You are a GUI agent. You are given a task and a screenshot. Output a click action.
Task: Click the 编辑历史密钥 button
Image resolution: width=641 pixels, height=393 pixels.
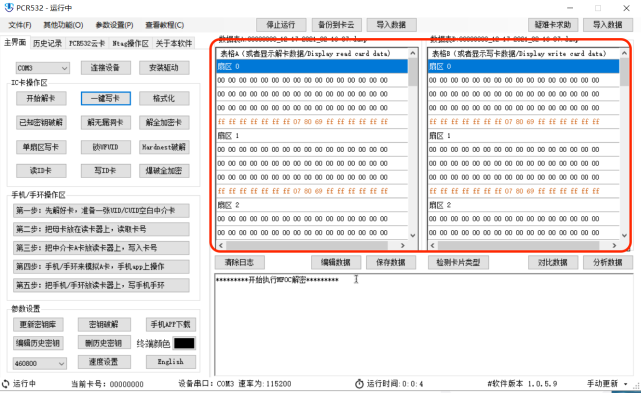coord(38,343)
